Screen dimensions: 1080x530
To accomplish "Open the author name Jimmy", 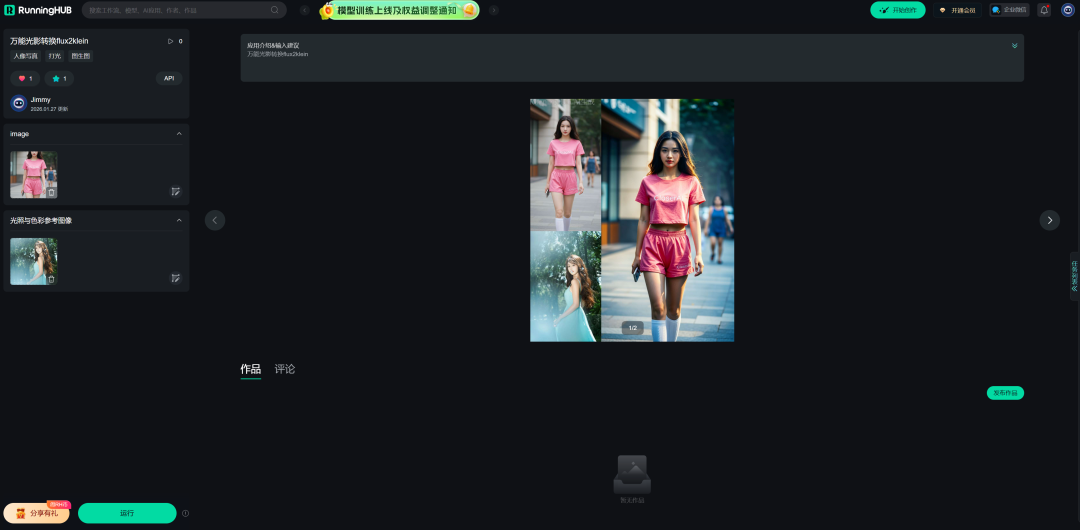I will click(x=41, y=100).
